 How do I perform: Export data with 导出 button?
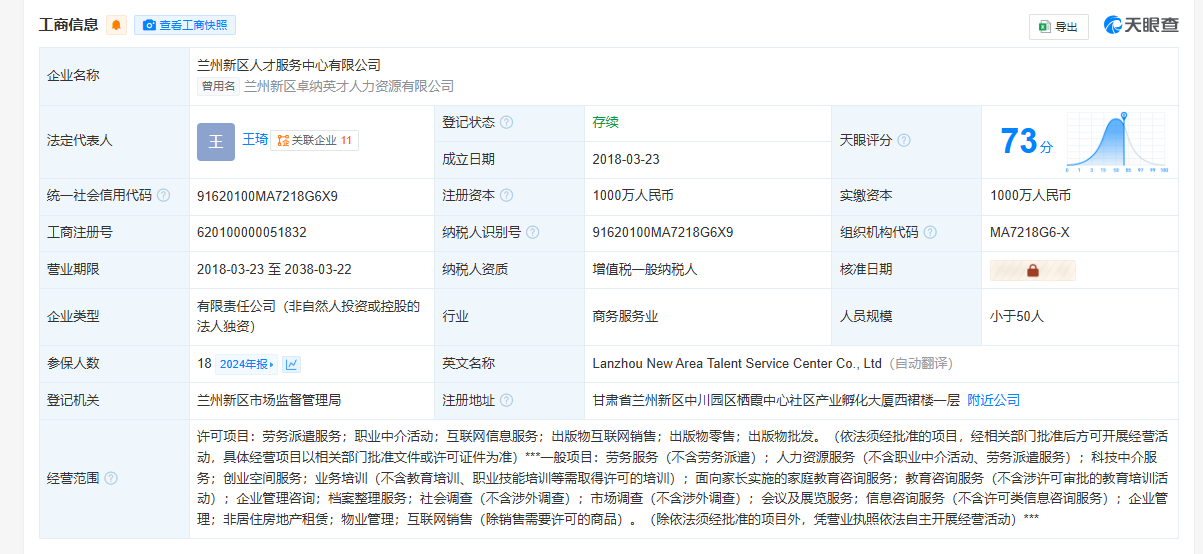[1058, 27]
